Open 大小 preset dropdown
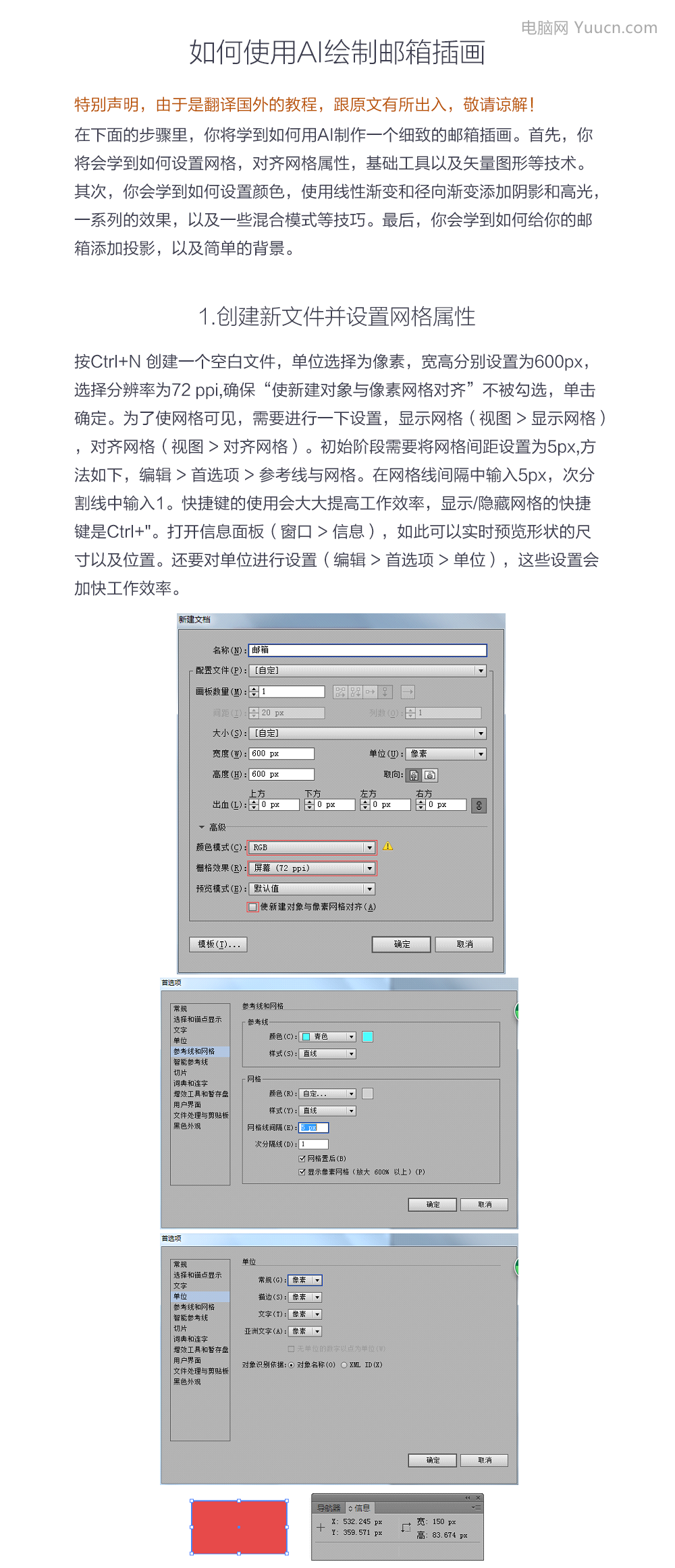675x1568 pixels. (x=368, y=733)
